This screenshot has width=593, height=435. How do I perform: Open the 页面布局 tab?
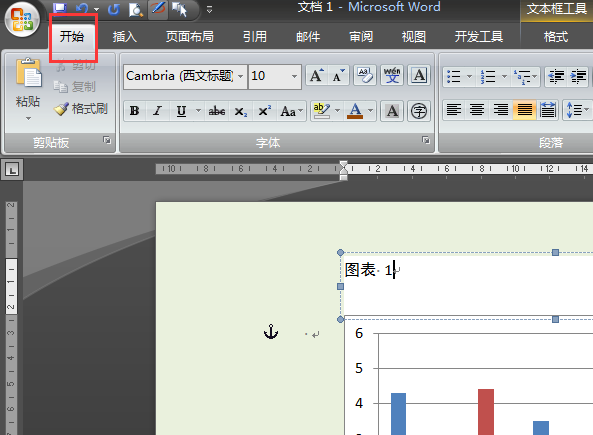pos(190,37)
